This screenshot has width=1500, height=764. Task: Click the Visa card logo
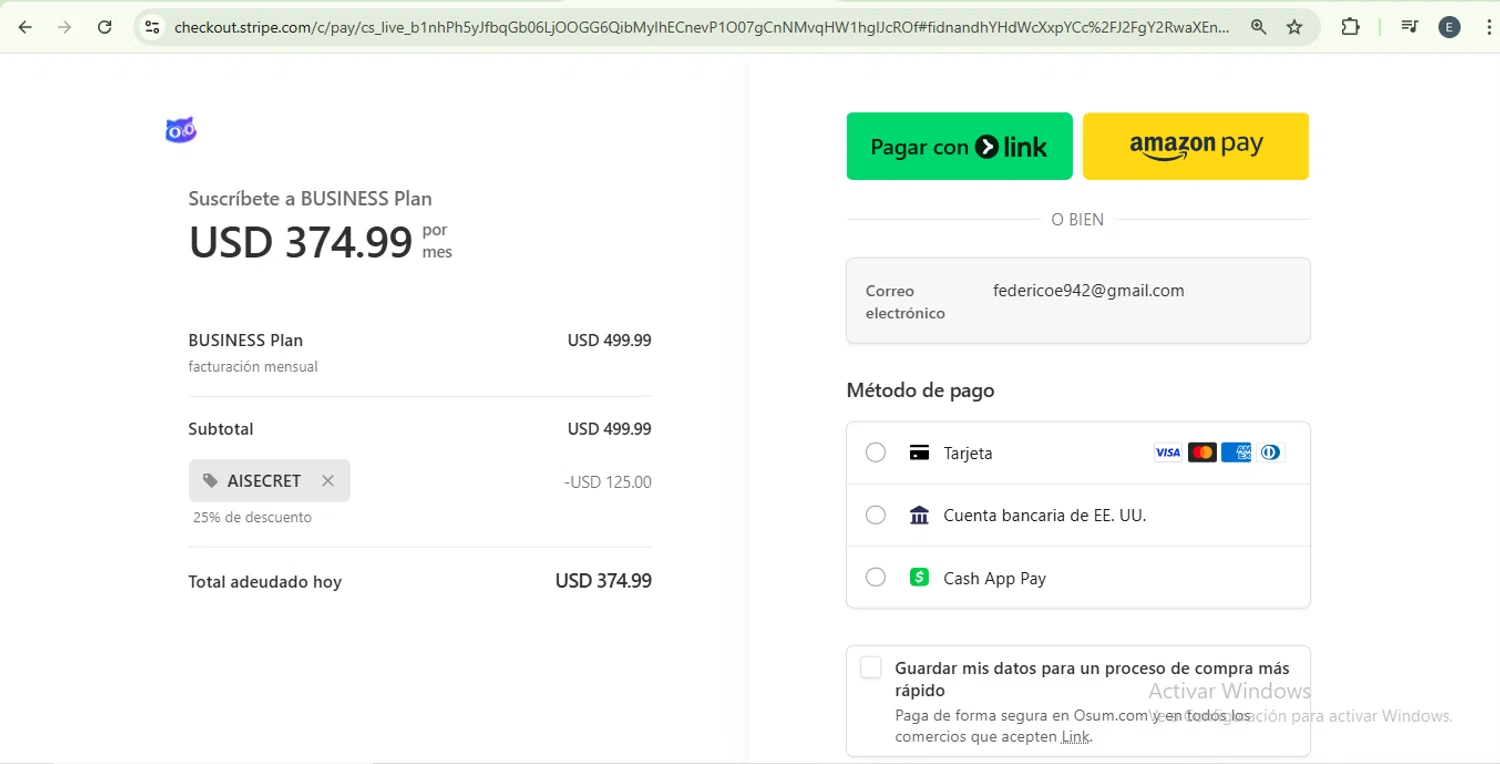click(x=1167, y=453)
